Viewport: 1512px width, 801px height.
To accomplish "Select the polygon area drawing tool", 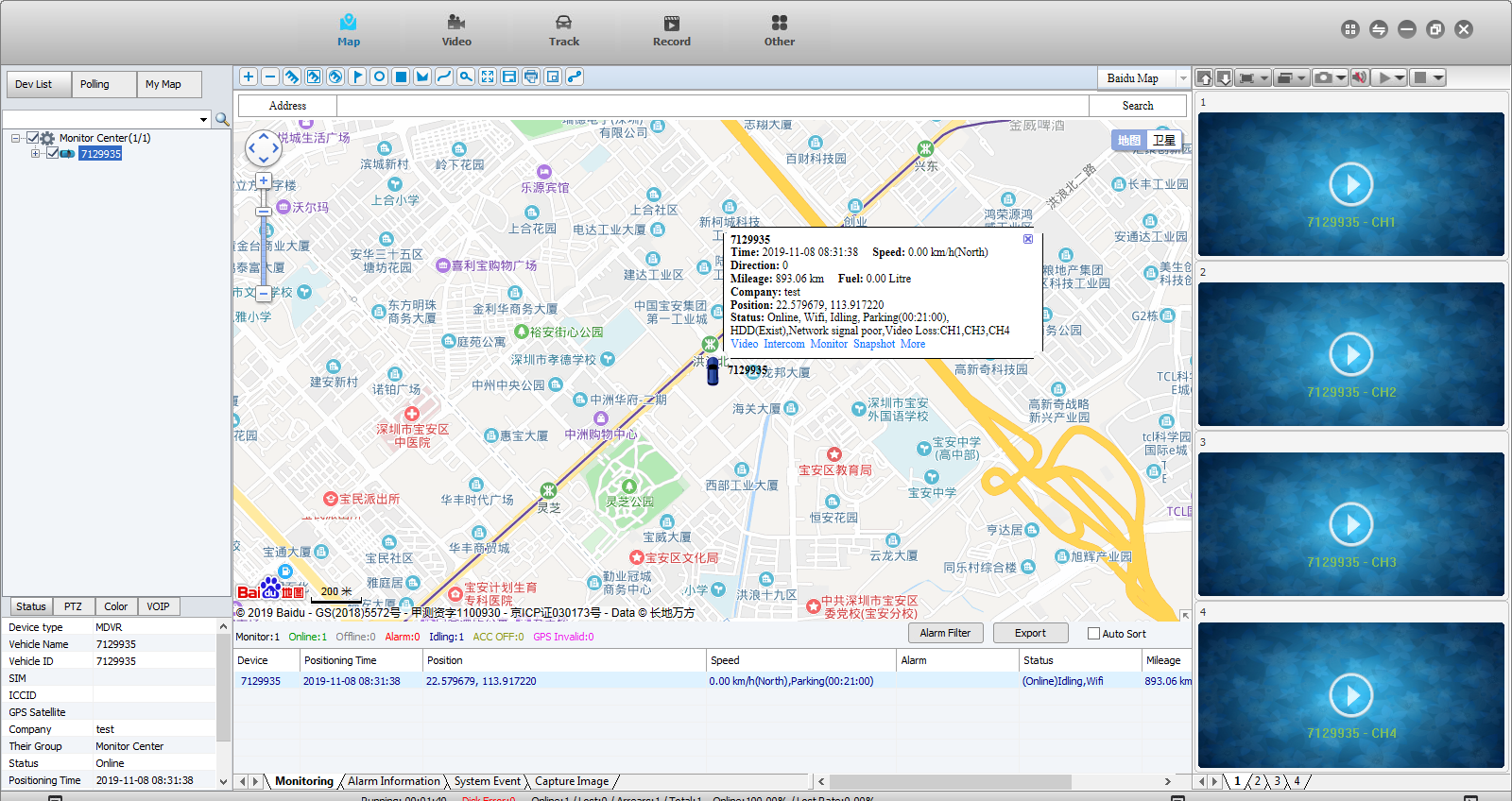I will [x=422, y=77].
